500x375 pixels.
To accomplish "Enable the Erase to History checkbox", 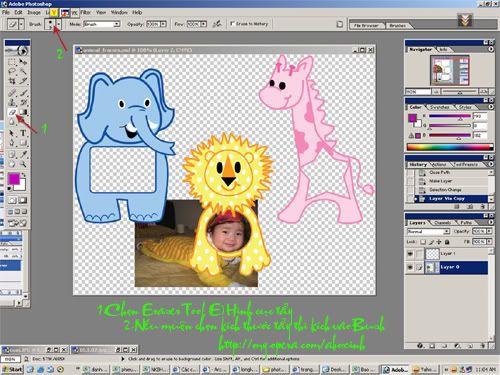I will point(232,24).
